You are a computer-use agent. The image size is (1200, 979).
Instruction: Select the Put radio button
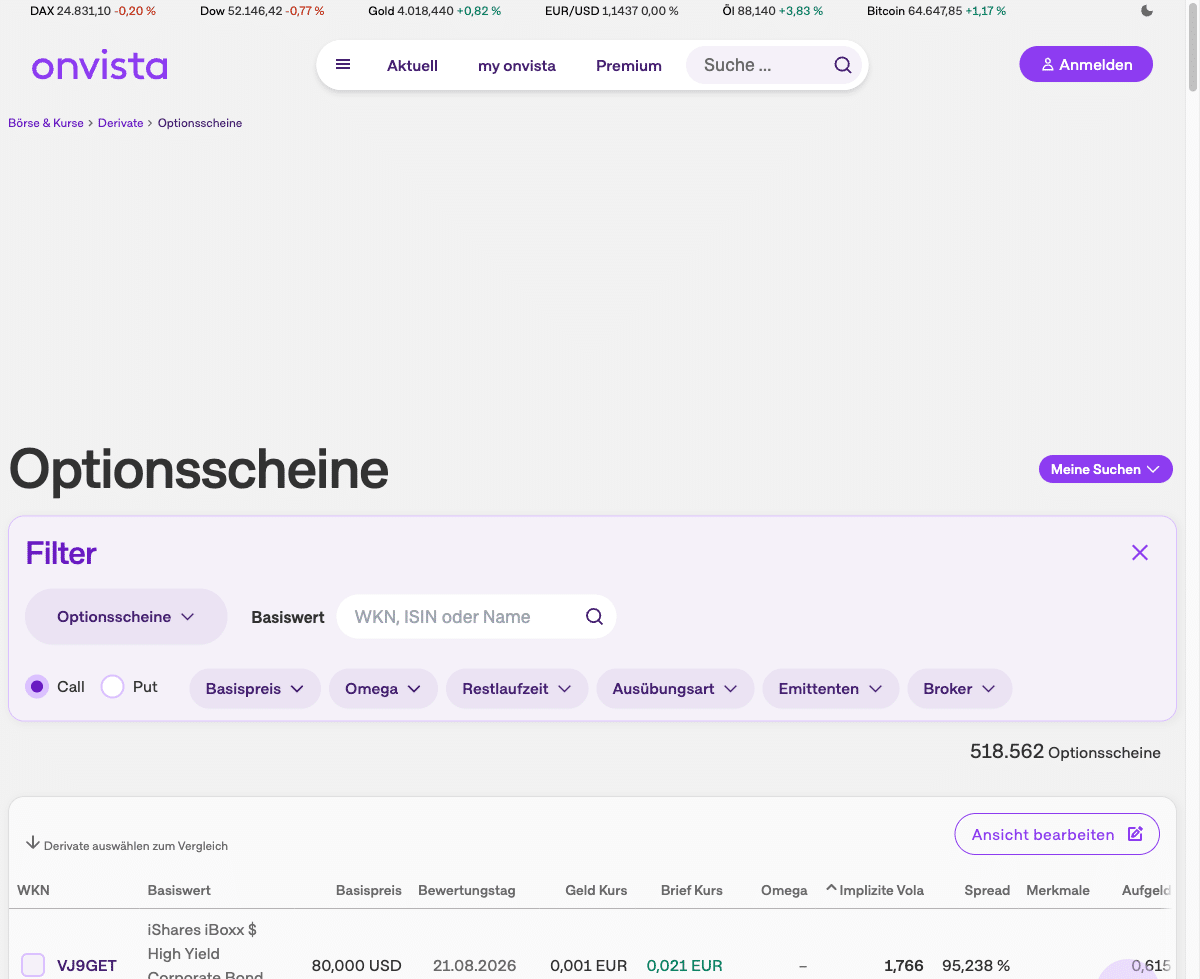click(113, 687)
